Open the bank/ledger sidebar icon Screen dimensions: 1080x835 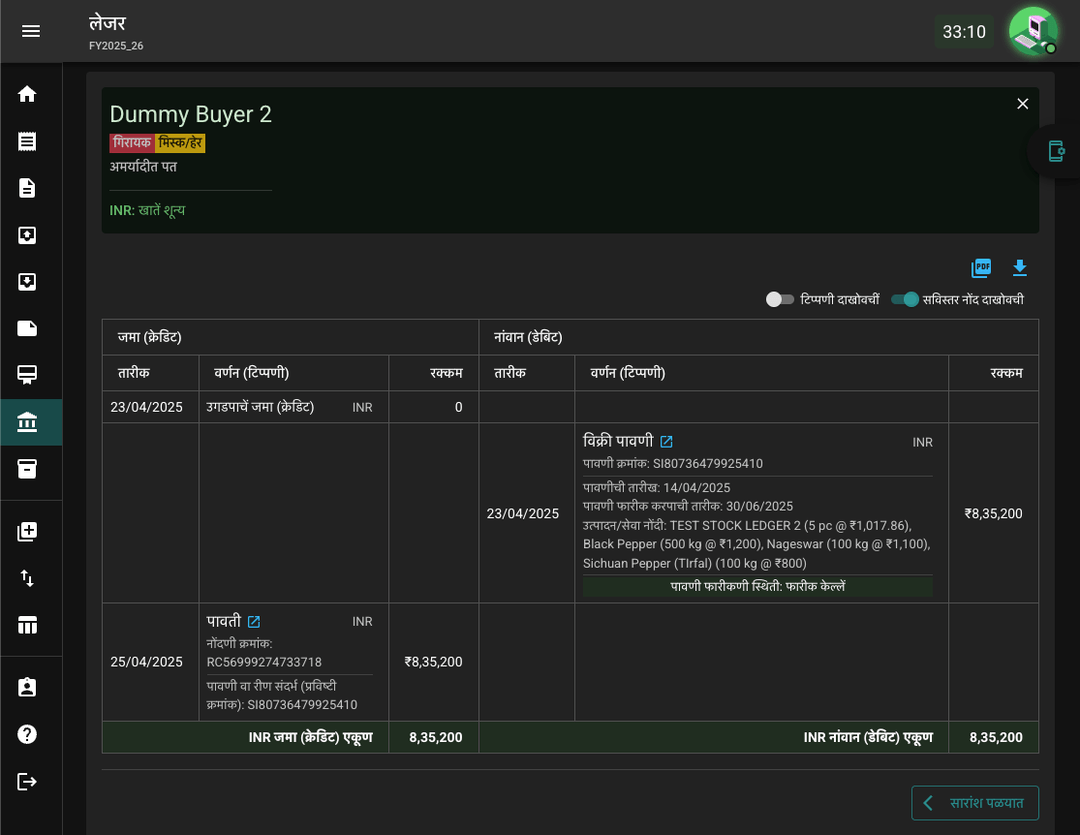pos(27,422)
